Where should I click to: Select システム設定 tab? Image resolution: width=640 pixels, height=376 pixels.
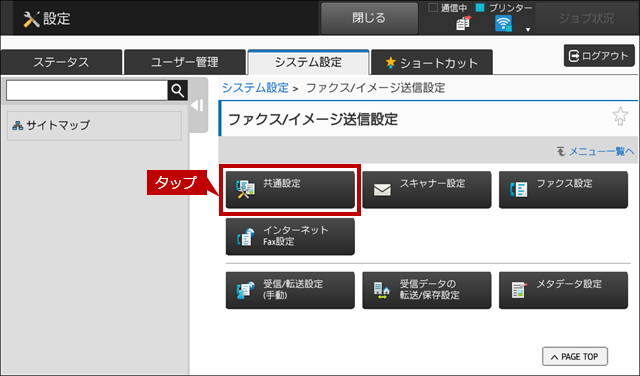309,62
